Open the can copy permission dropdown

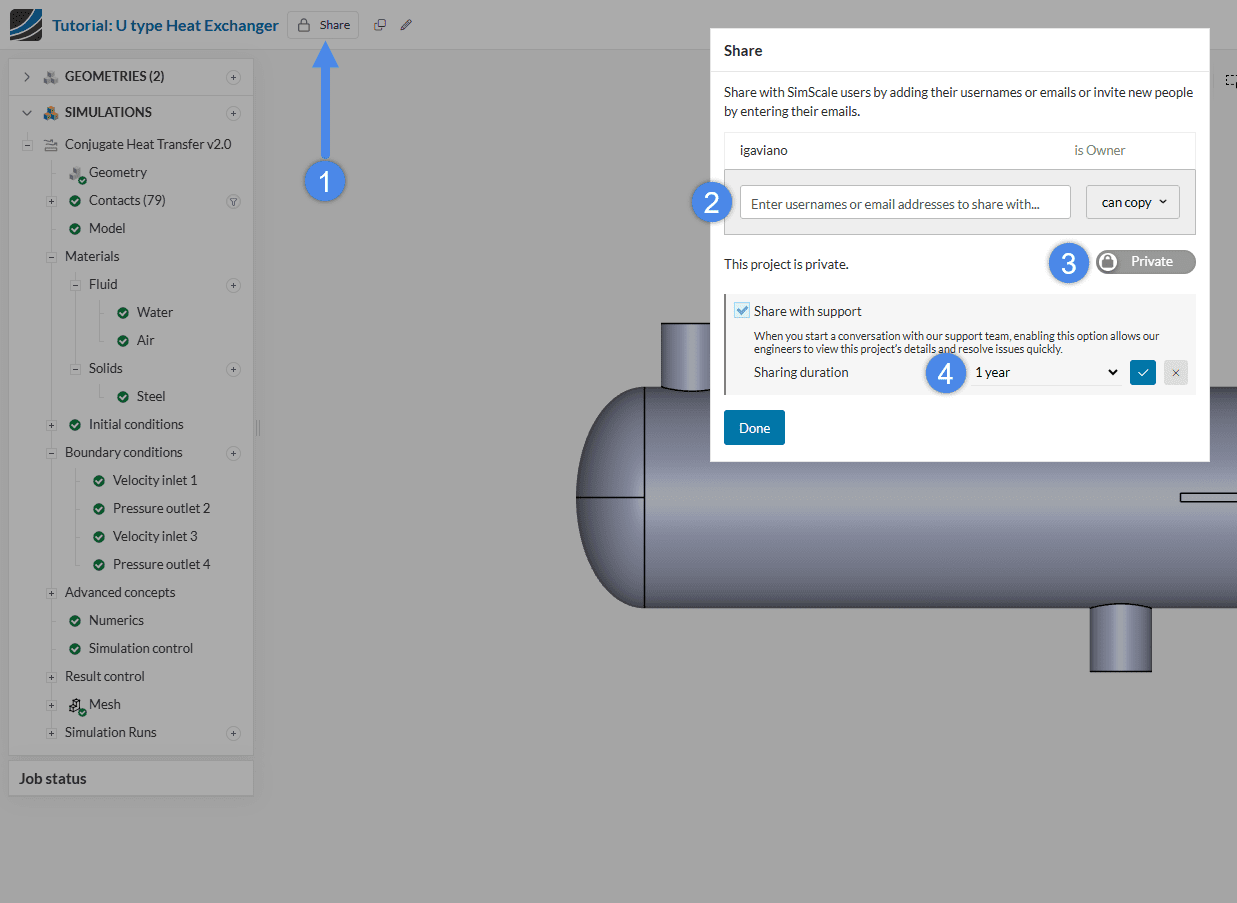click(1132, 202)
